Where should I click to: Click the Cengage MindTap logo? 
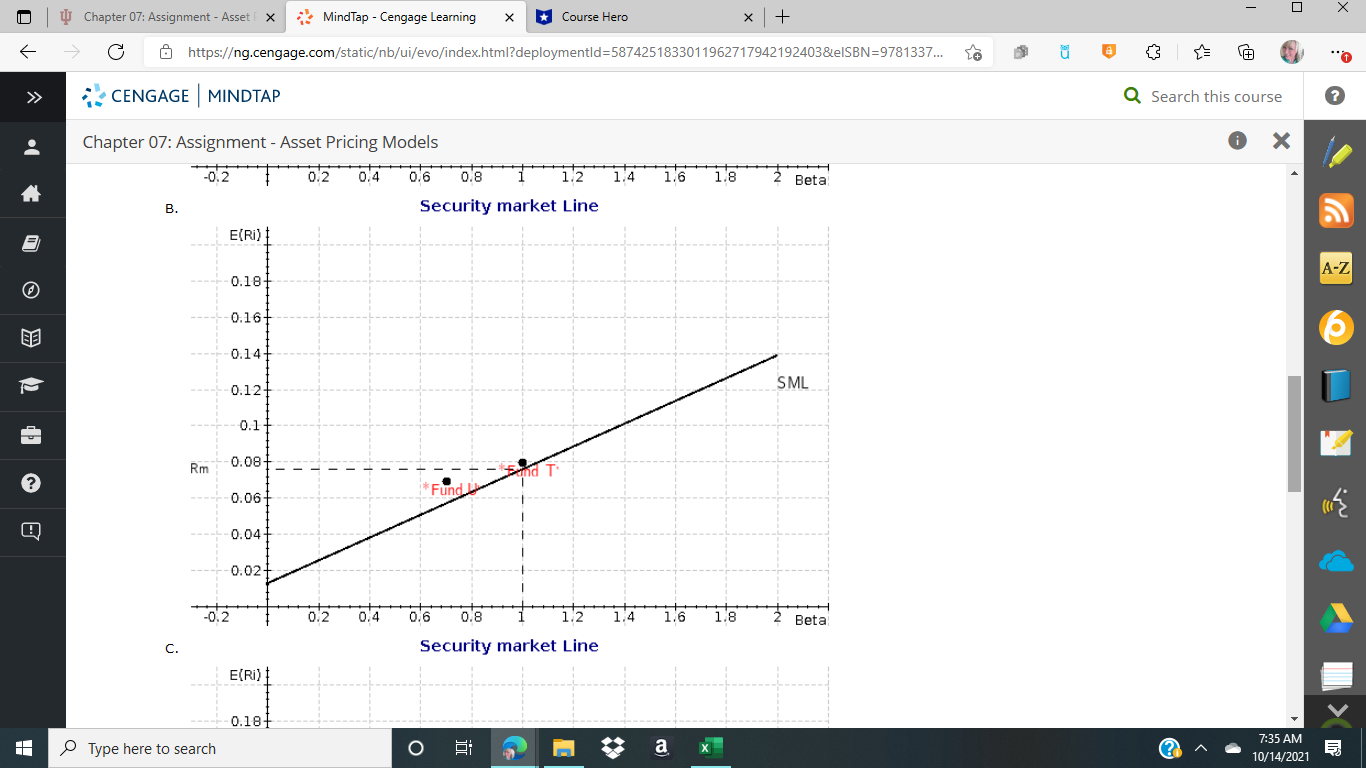tap(181, 96)
